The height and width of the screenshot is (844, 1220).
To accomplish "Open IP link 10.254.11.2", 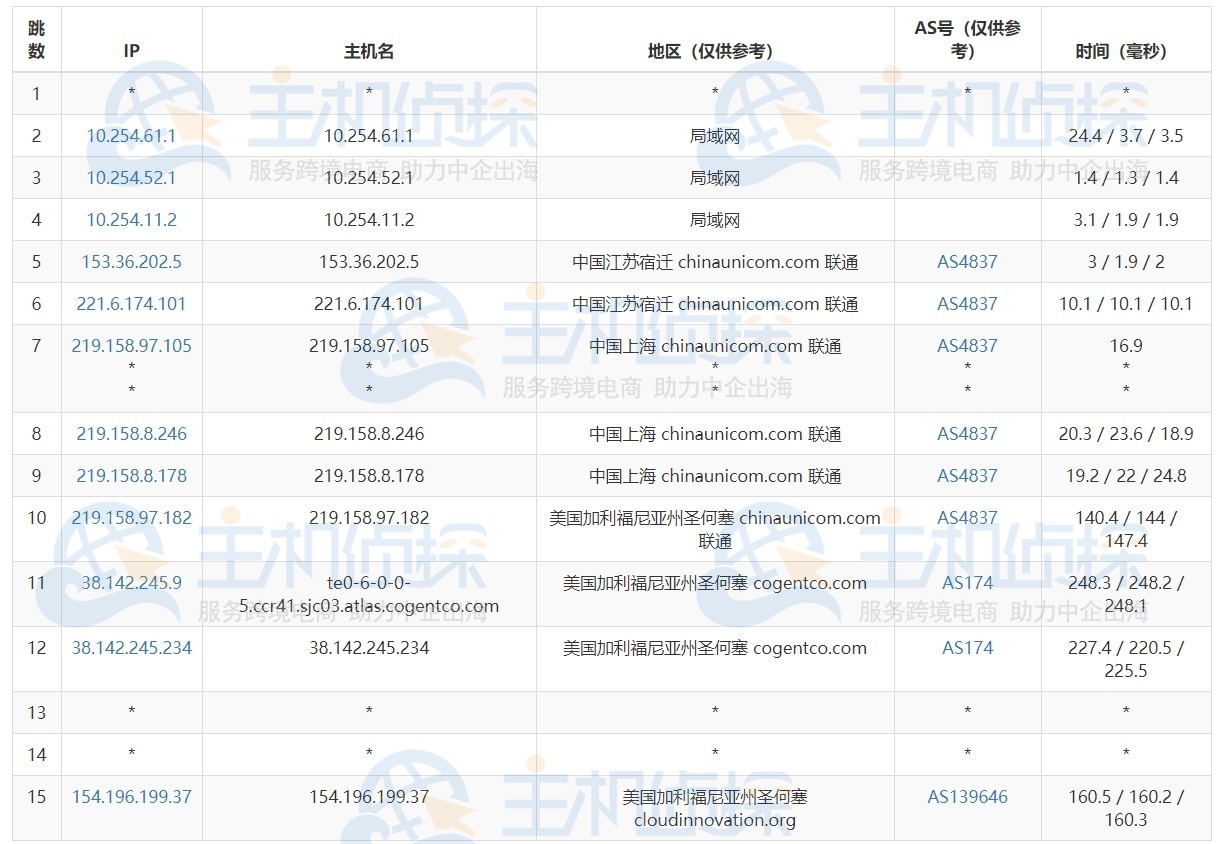I will [131, 220].
